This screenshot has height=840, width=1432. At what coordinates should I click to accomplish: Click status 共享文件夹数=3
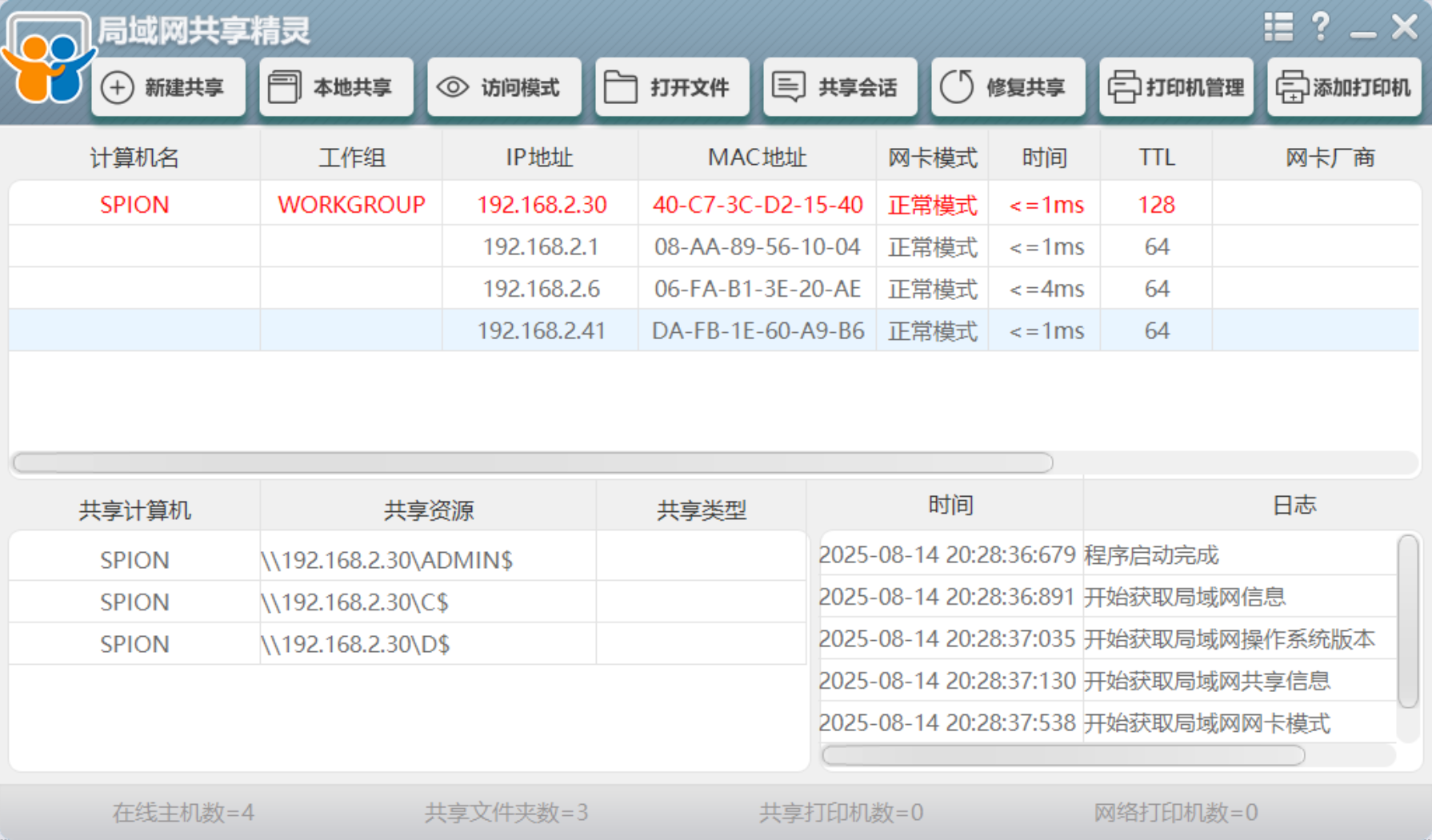[506, 813]
